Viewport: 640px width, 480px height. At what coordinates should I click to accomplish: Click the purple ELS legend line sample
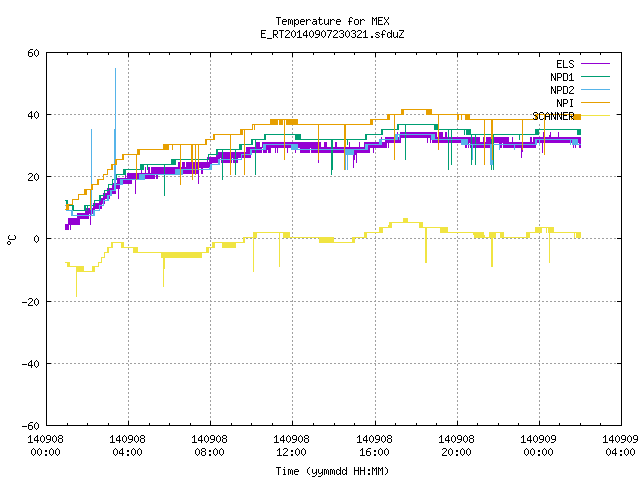coord(595,64)
